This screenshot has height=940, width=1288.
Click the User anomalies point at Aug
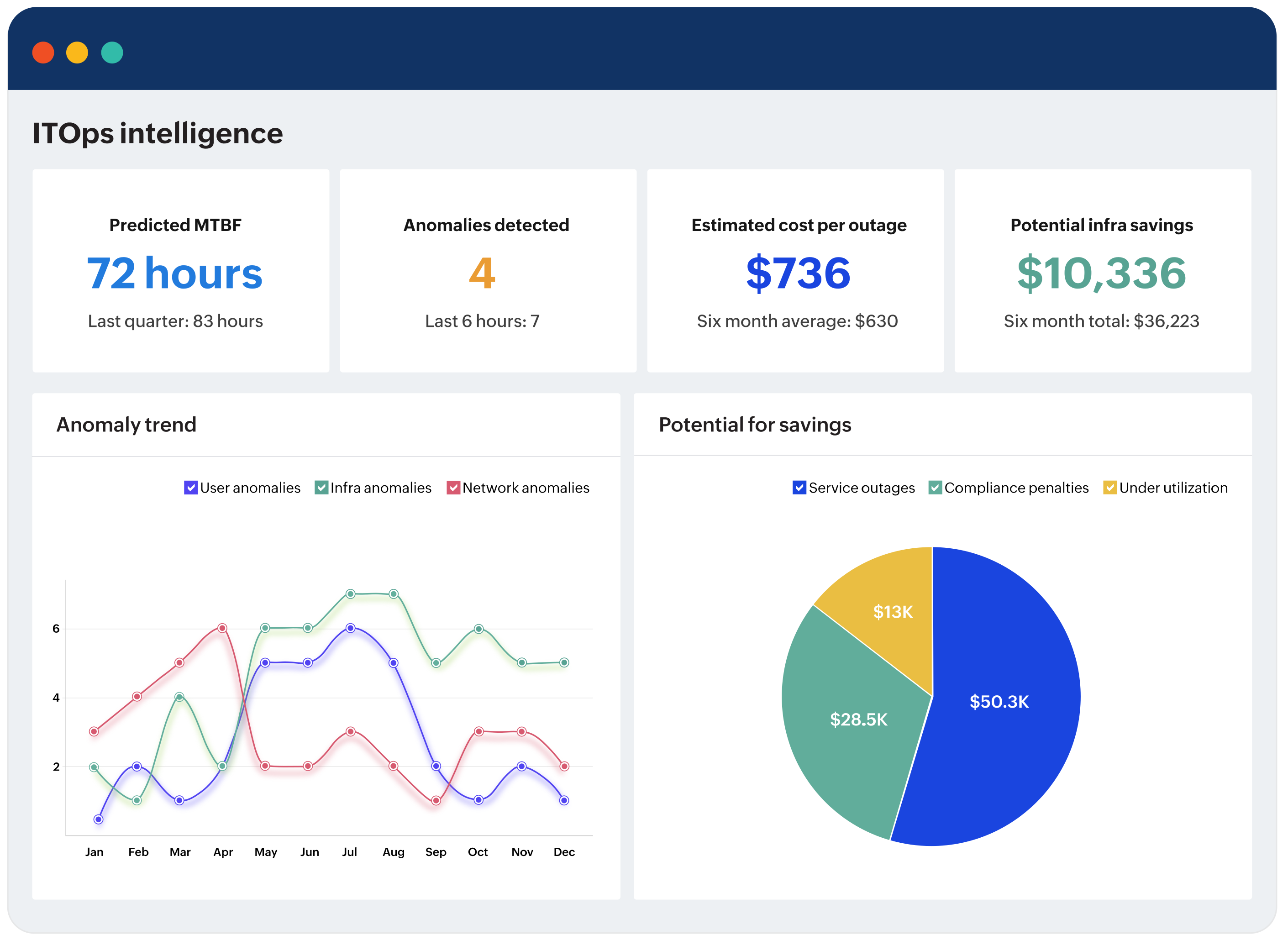tap(394, 663)
